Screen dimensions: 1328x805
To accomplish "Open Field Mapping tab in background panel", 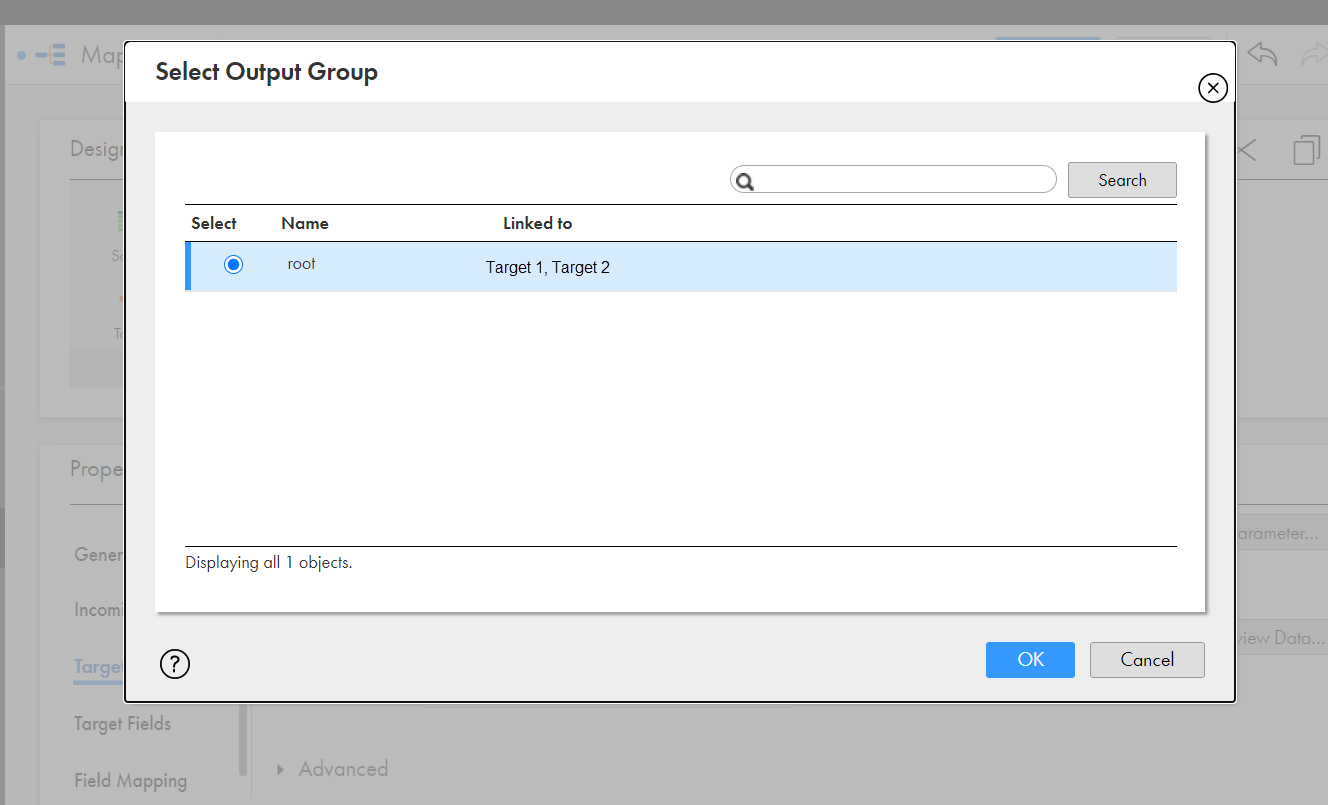I will point(130,781).
